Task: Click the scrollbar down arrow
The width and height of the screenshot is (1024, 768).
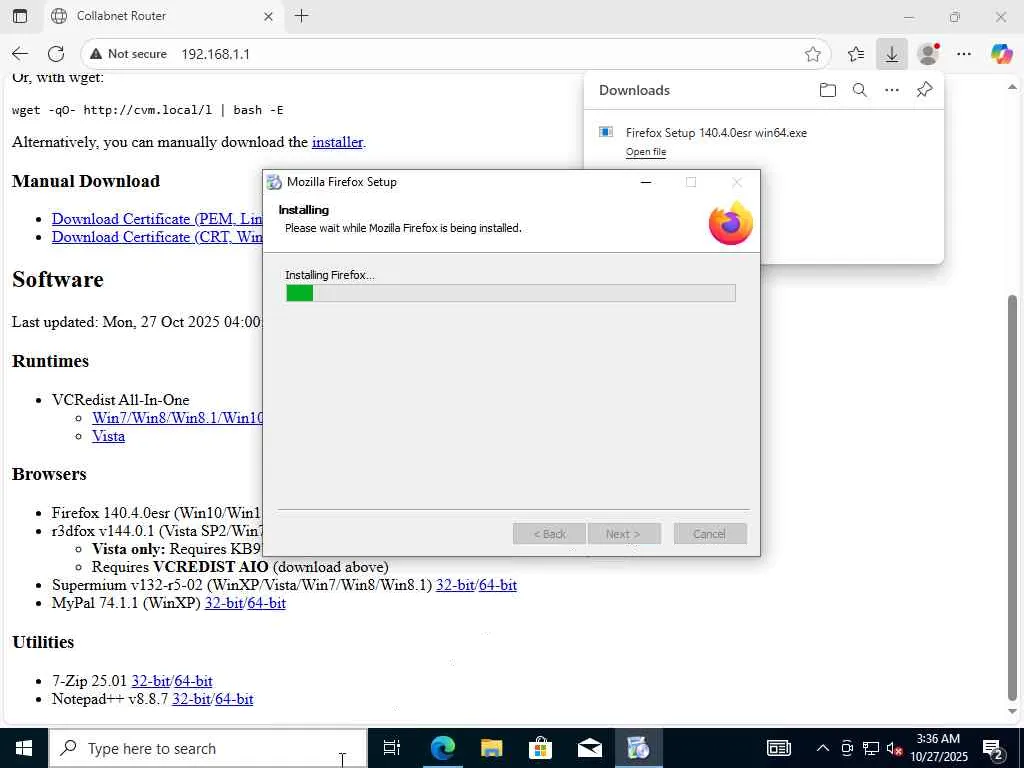Action: [1012, 711]
